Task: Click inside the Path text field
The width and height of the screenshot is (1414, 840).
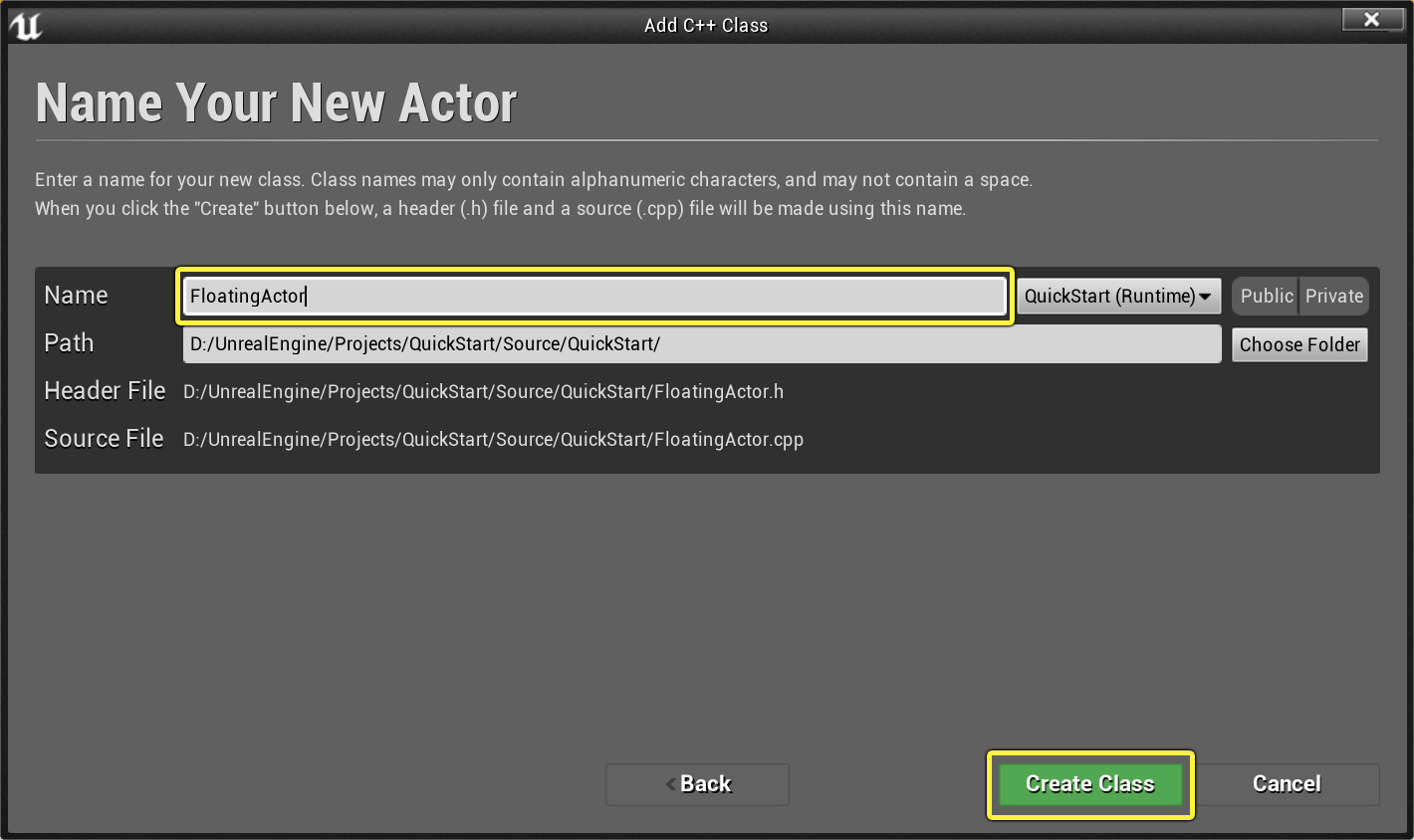Action: coord(702,344)
